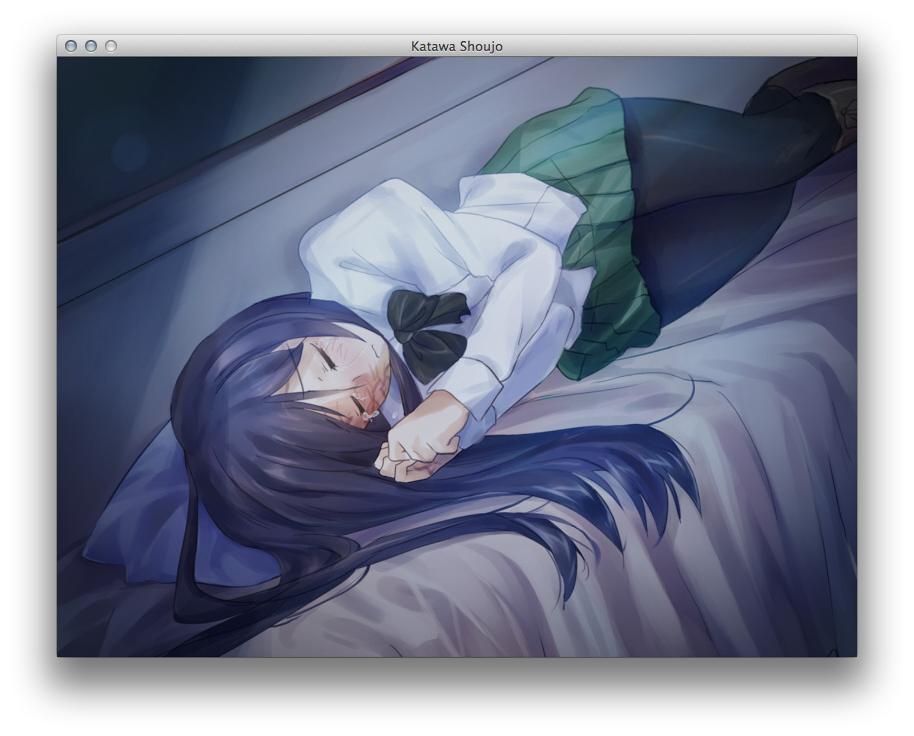This screenshot has height=736, width=914.
Task: Click the zoom button of Katawa Shoujo window
Action: click(111, 46)
